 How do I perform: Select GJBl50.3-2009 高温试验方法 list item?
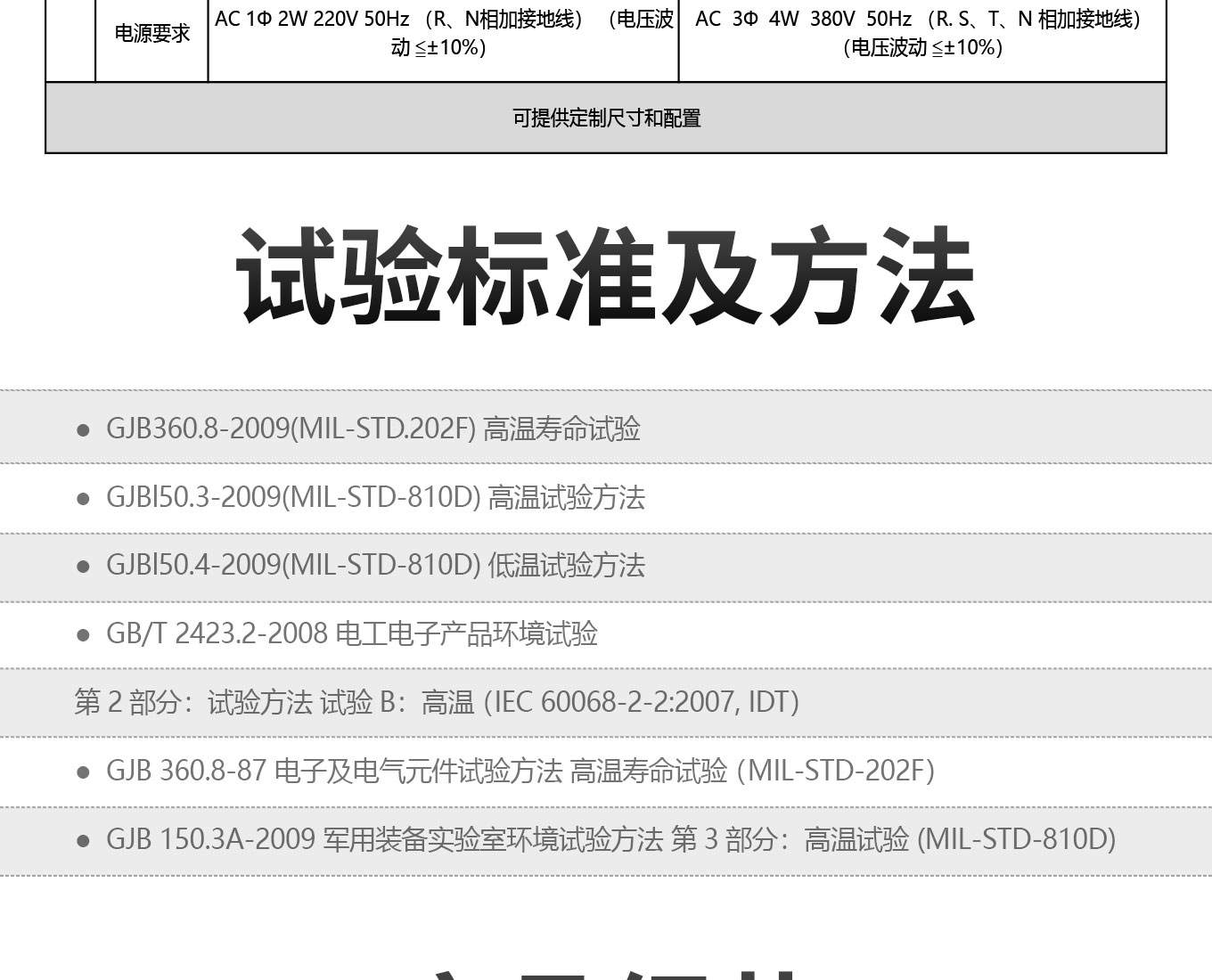click(375, 498)
